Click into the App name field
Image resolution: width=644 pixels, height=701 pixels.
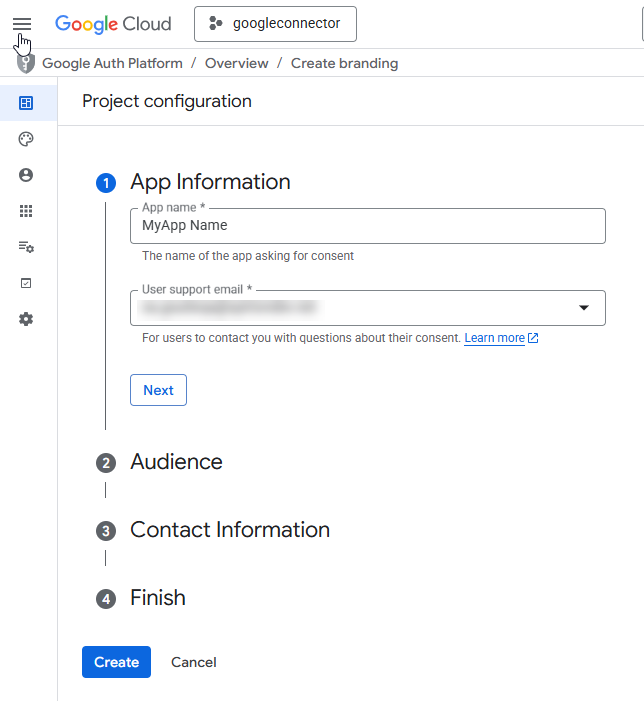point(367,226)
